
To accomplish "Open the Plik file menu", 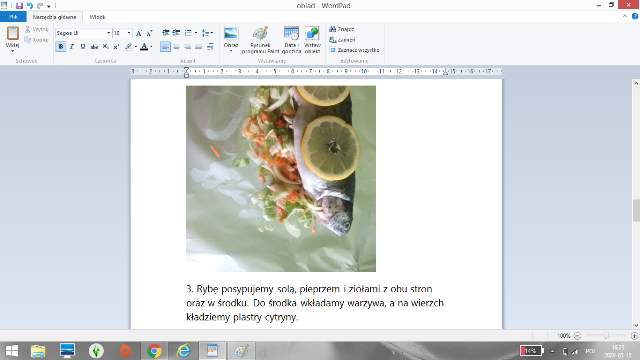I will (x=13, y=17).
